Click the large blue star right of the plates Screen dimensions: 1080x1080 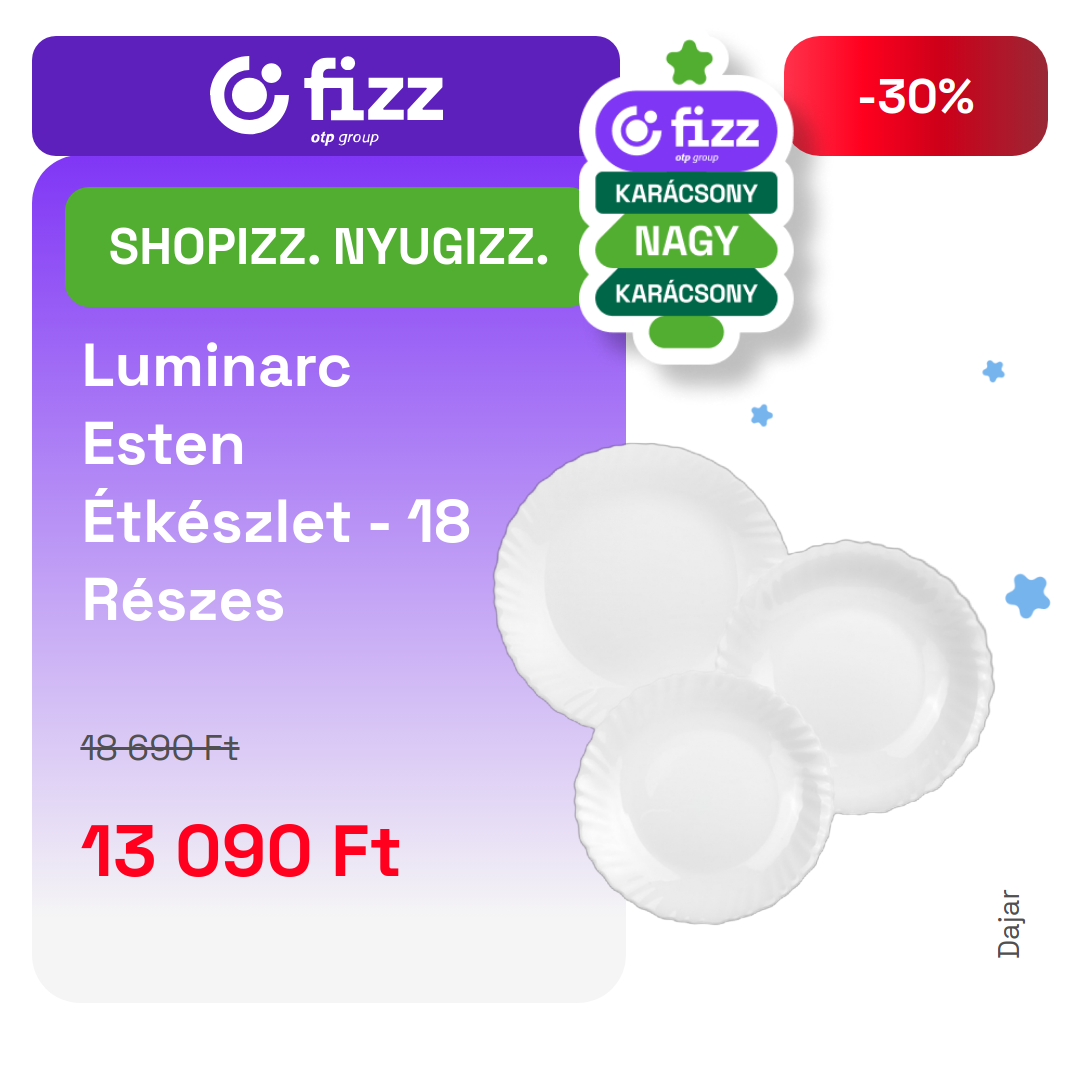[1028, 596]
